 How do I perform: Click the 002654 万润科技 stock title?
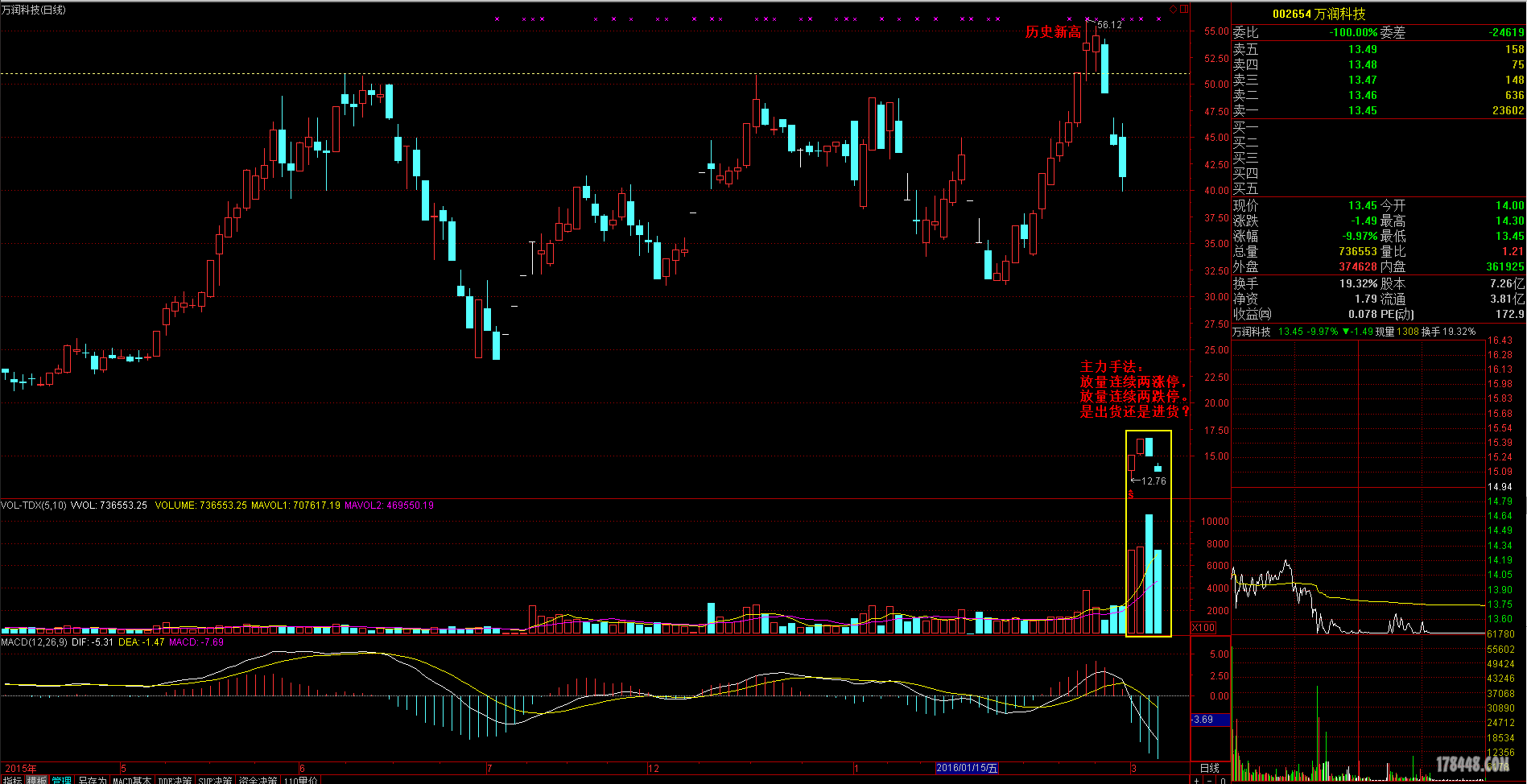click(x=1319, y=14)
